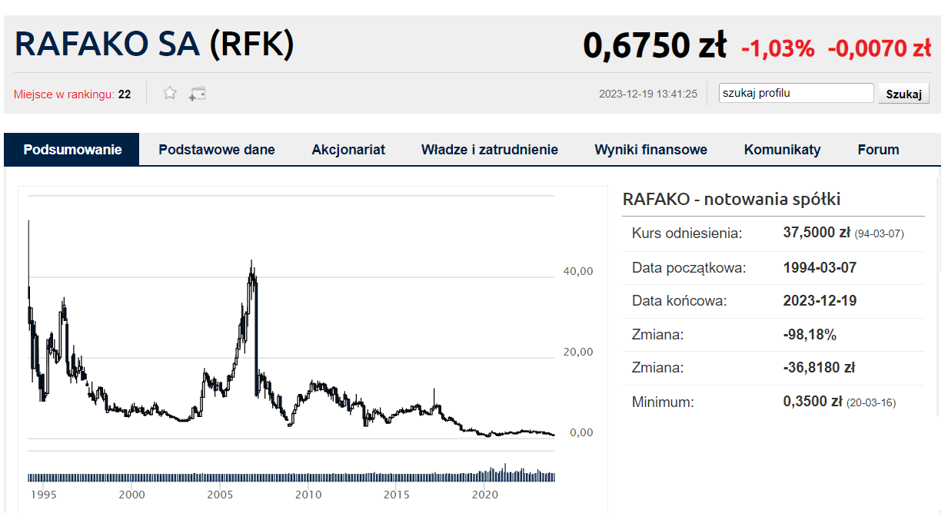Select the RAFAKO SA (RFK) heading
Image resolution: width=948 pixels, height=513 pixels.
point(154,45)
